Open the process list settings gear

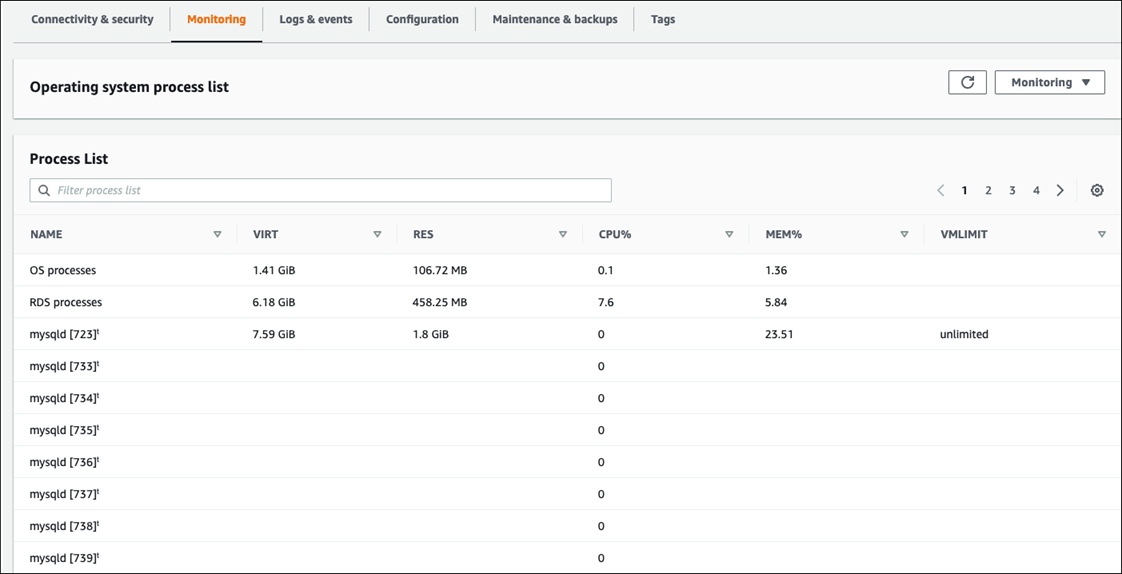[1097, 191]
